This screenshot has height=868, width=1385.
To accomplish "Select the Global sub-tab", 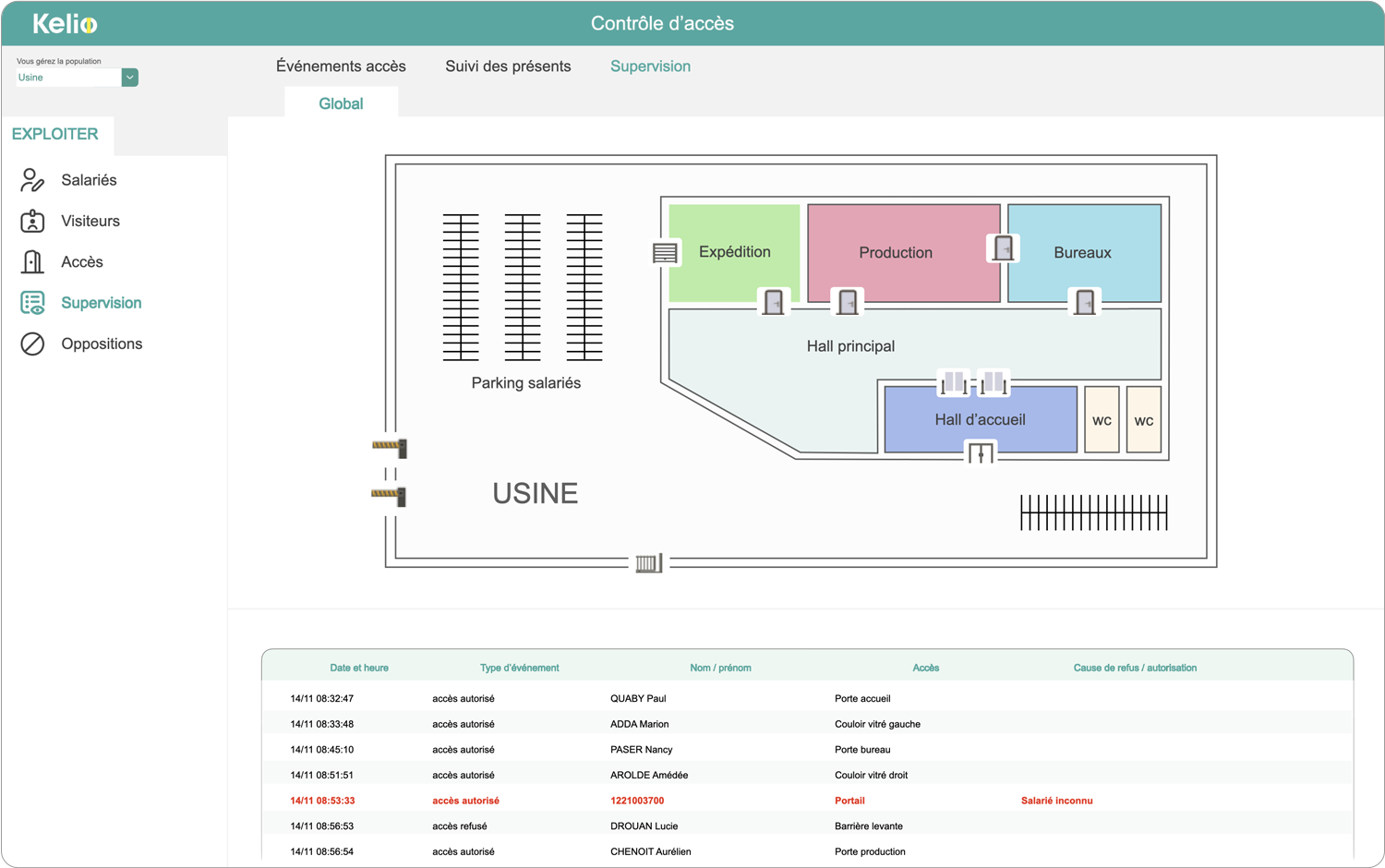I will click(341, 103).
